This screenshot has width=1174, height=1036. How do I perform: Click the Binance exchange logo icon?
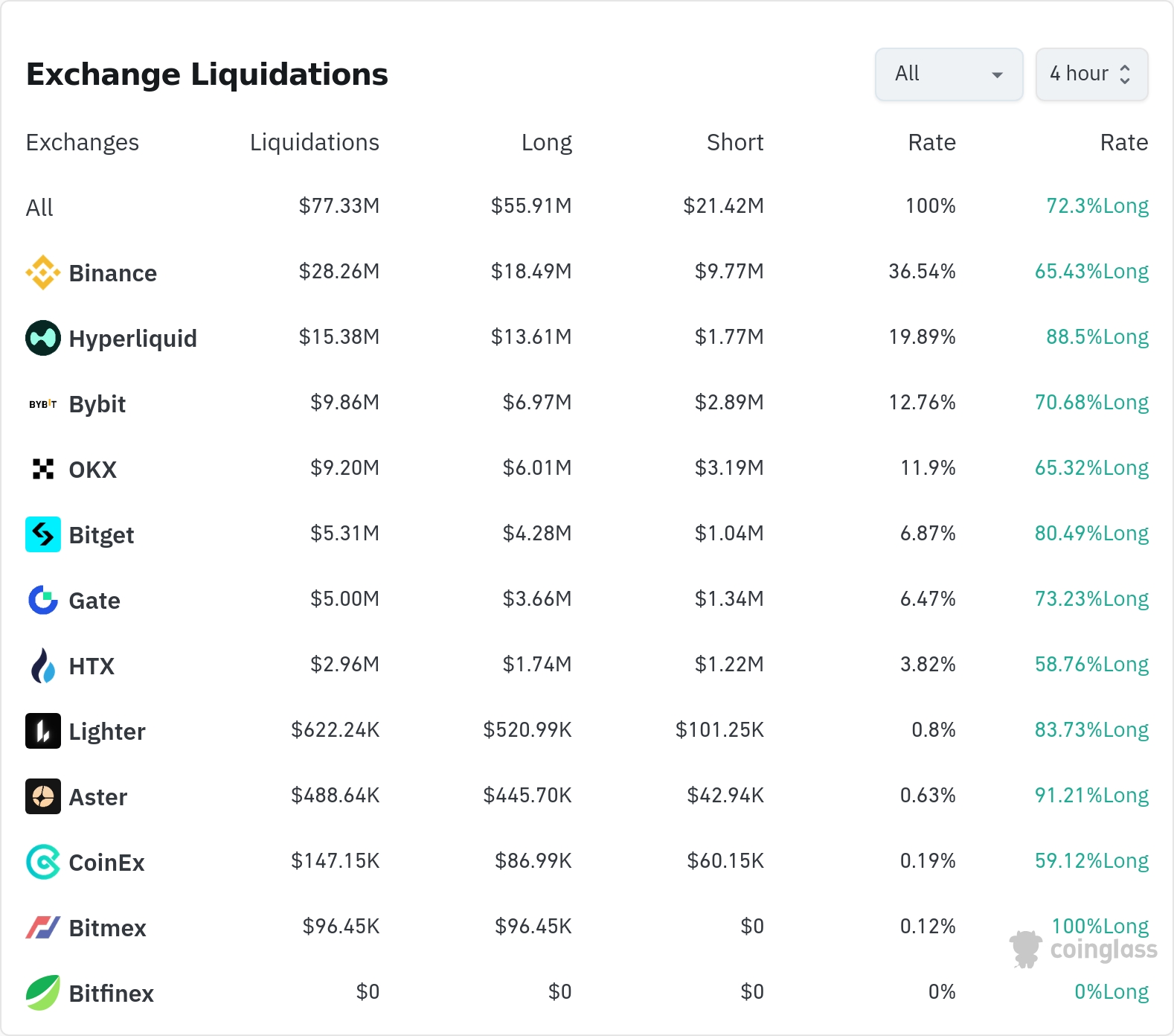[43, 272]
